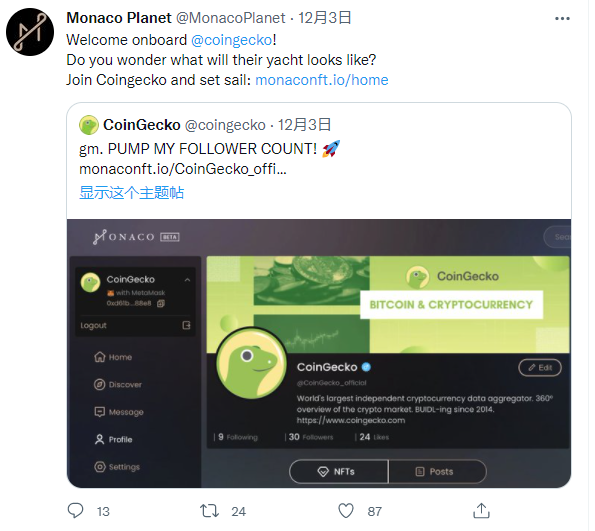Open the tweet's three-dot more menu
Screen dimensions: 595x531
(562, 18)
